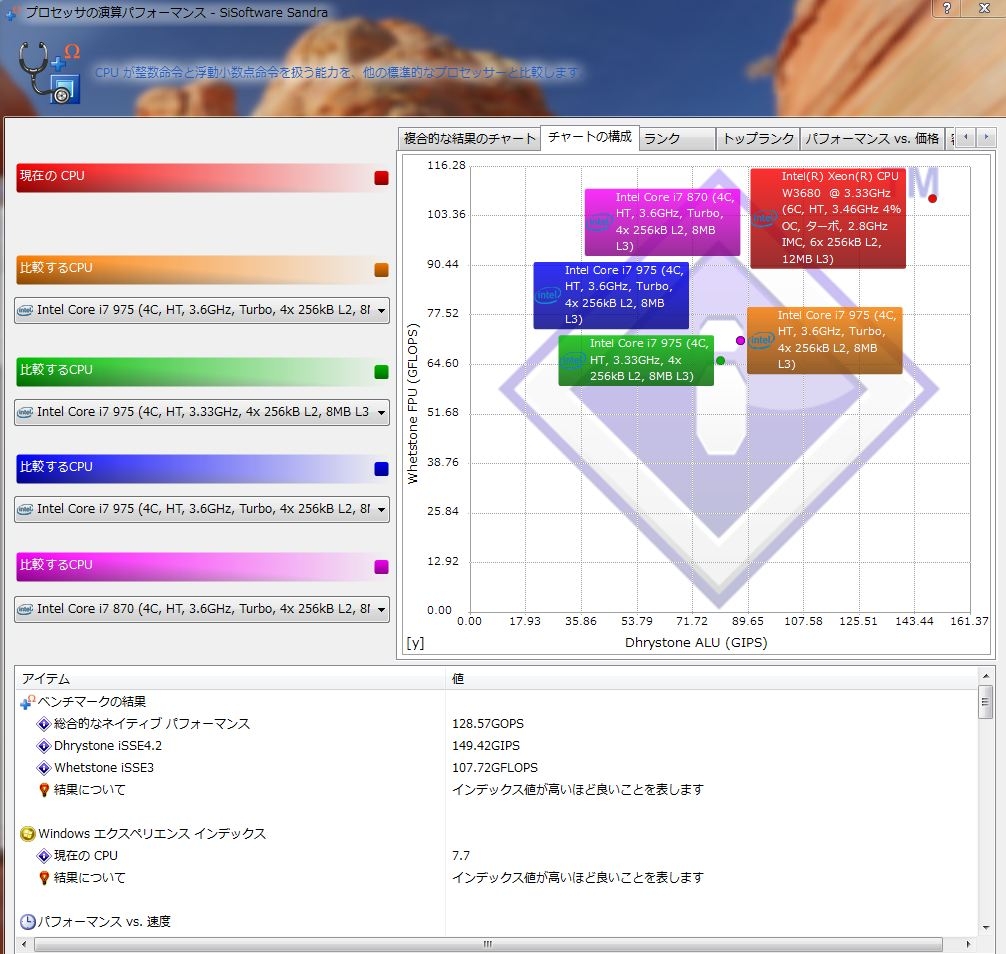Click the stethoscope module icon in header

point(49,72)
